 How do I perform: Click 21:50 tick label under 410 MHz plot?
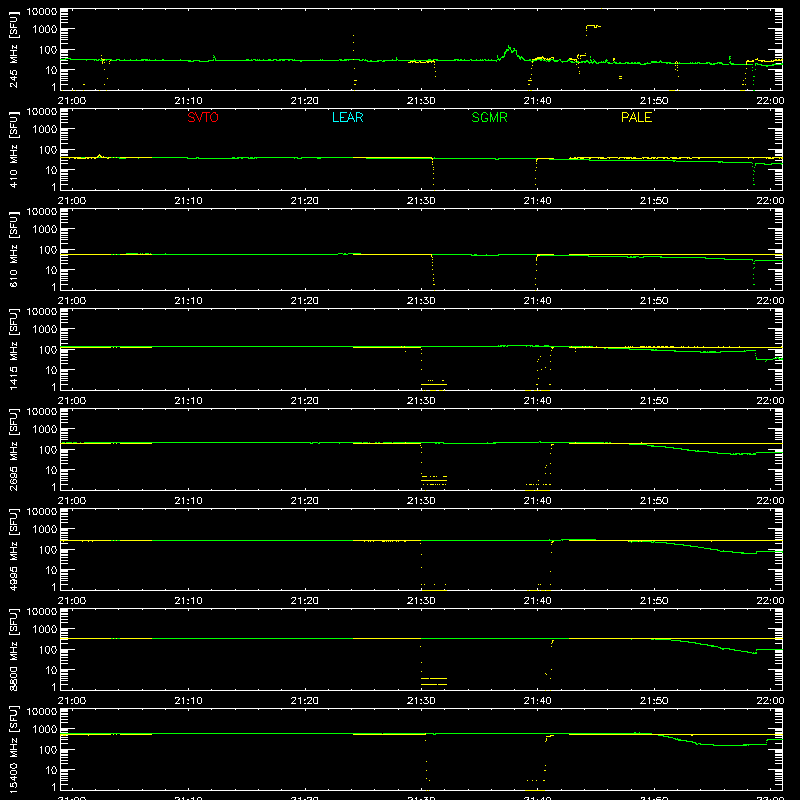click(654, 201)
